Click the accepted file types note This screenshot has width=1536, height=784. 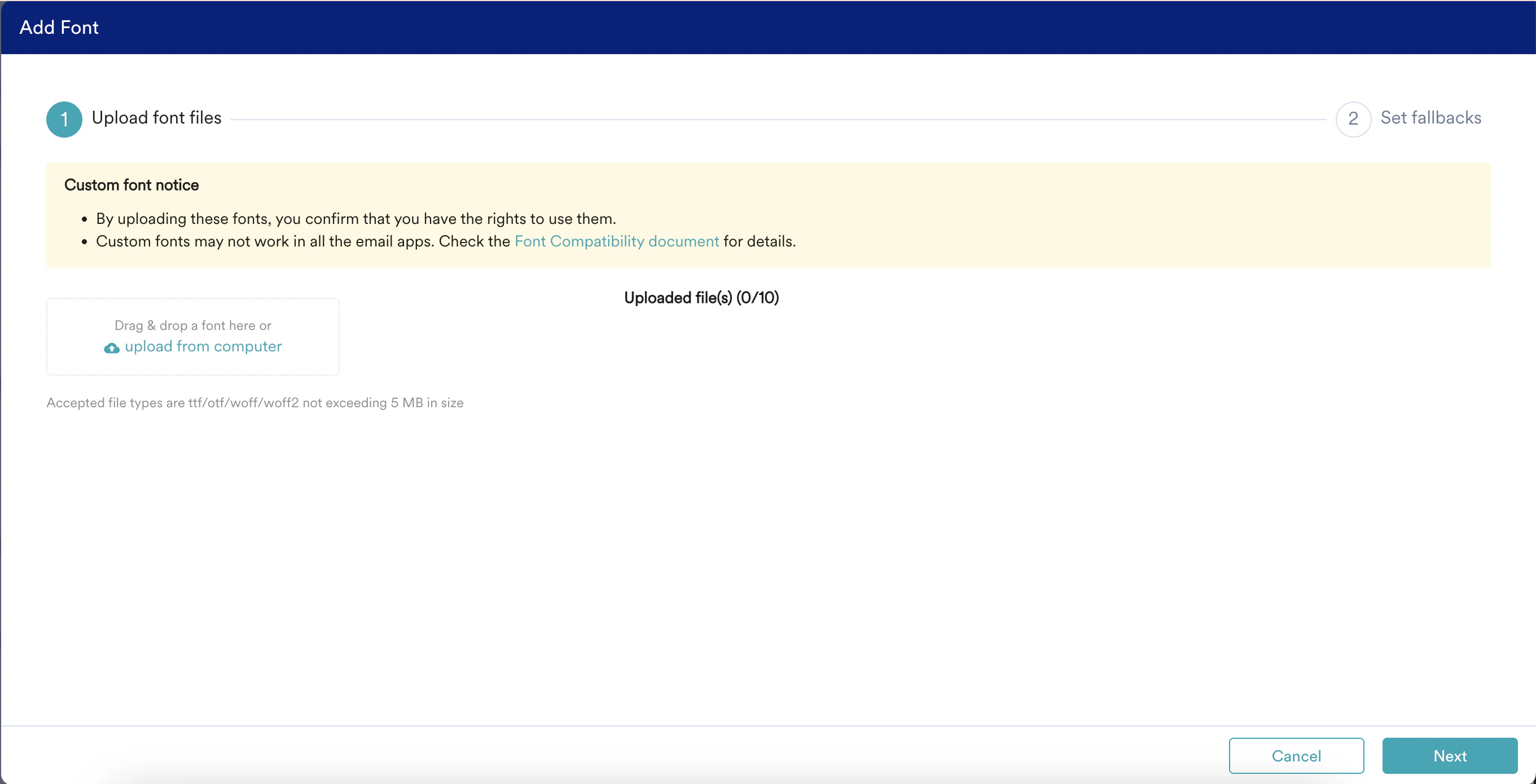click(x=254, y=402)
